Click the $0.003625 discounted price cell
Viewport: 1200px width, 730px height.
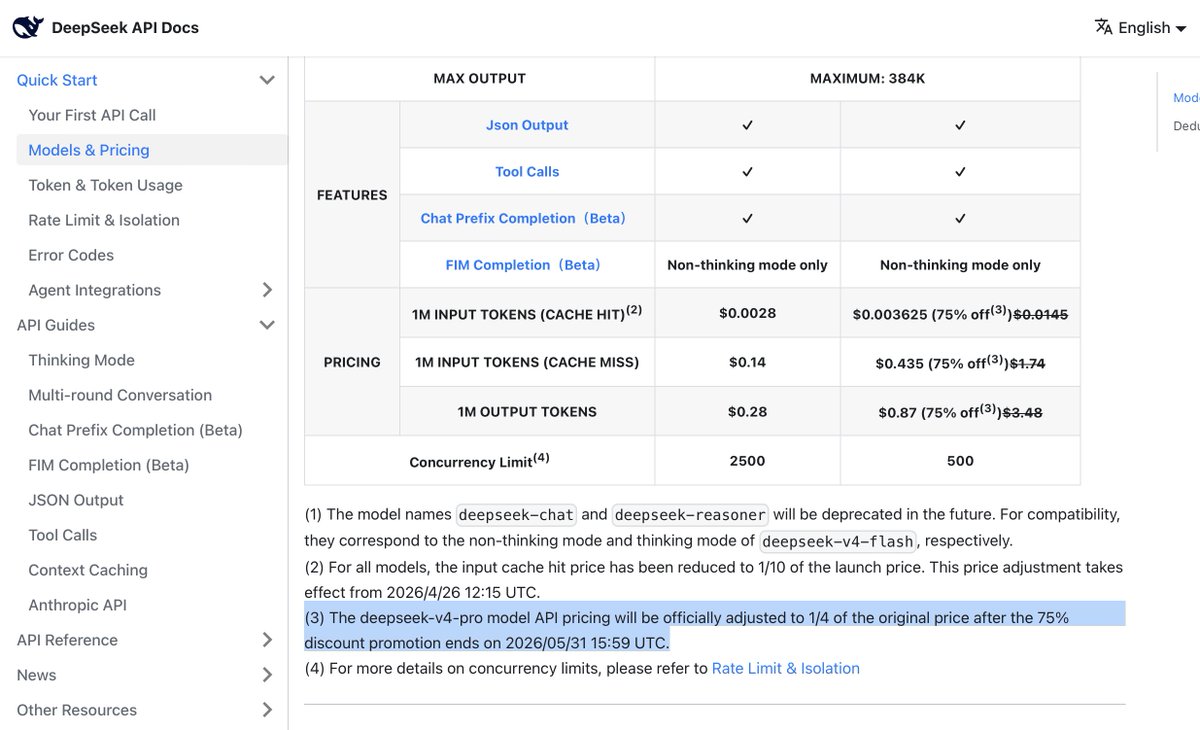click(960, 313)
